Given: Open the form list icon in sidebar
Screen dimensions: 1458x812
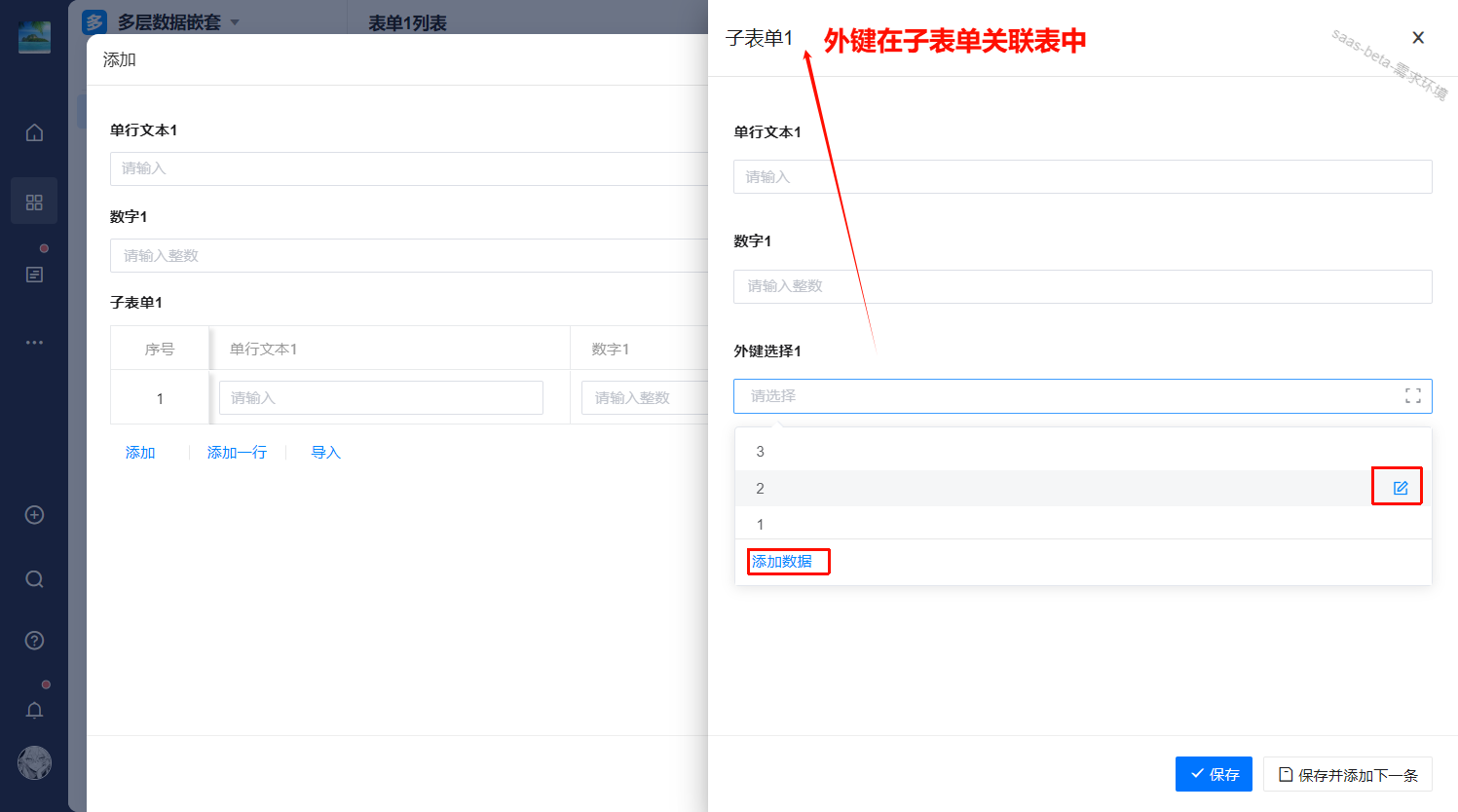Looking at the screenshot, I should pyautogui.click(x=34, y=275).
